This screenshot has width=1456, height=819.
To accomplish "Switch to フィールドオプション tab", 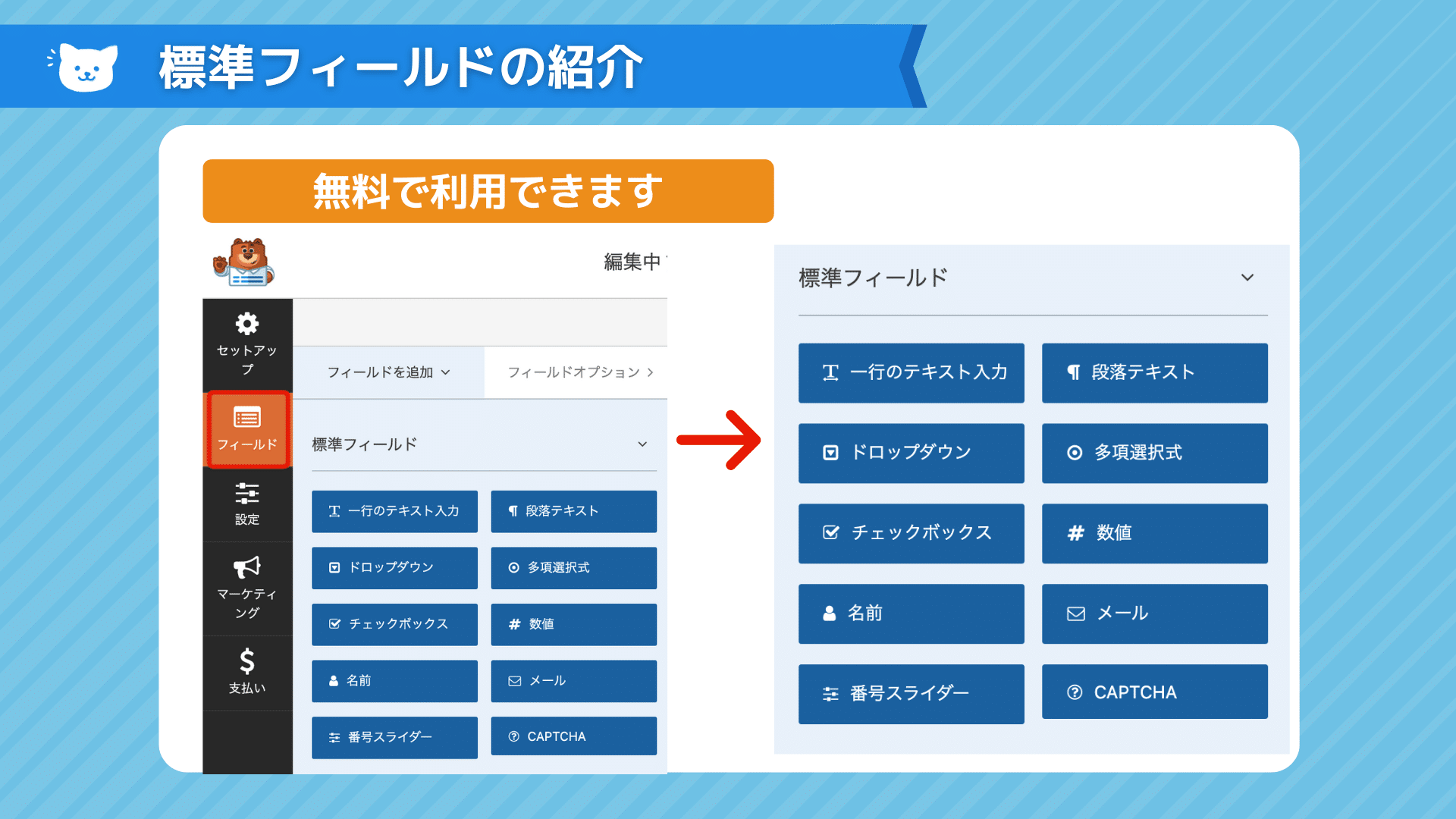I will pos(579,372).
